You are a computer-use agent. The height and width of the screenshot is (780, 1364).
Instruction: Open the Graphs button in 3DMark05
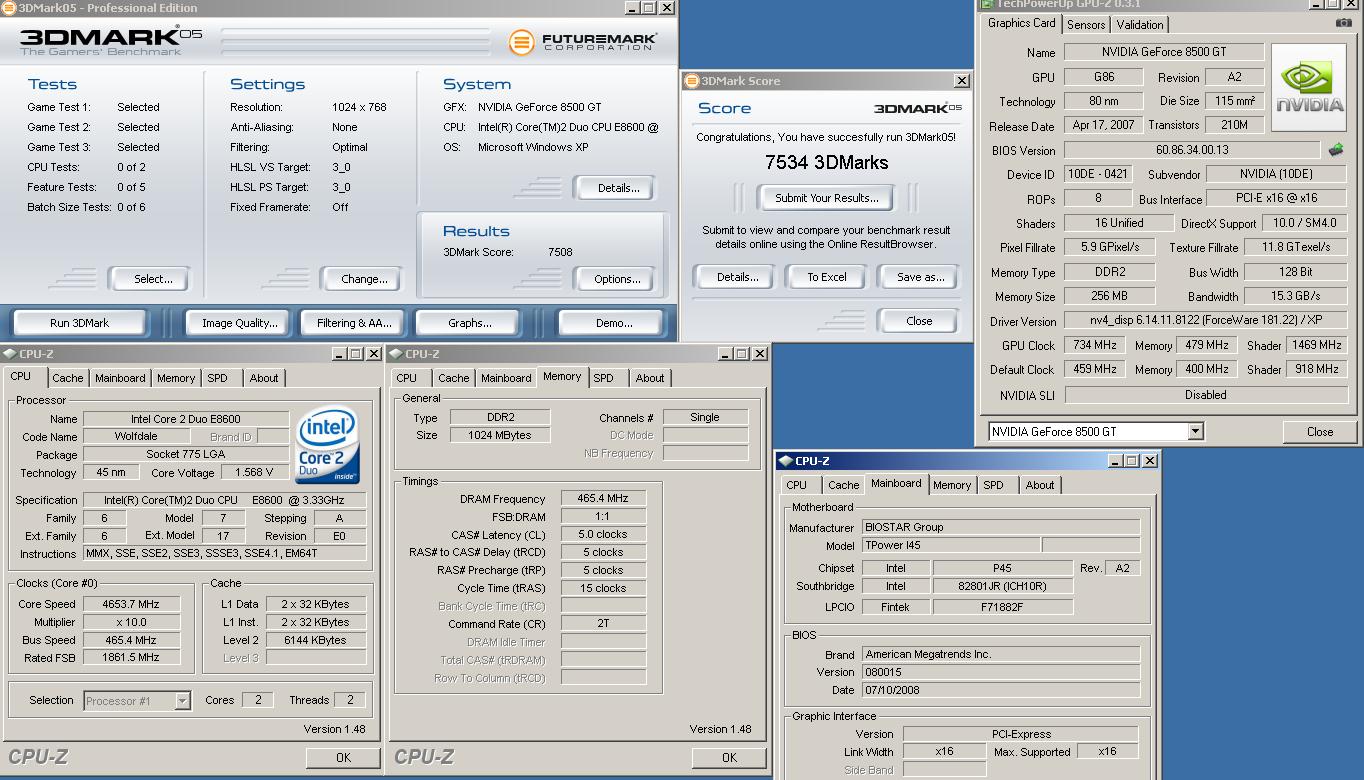click(470, 323)
